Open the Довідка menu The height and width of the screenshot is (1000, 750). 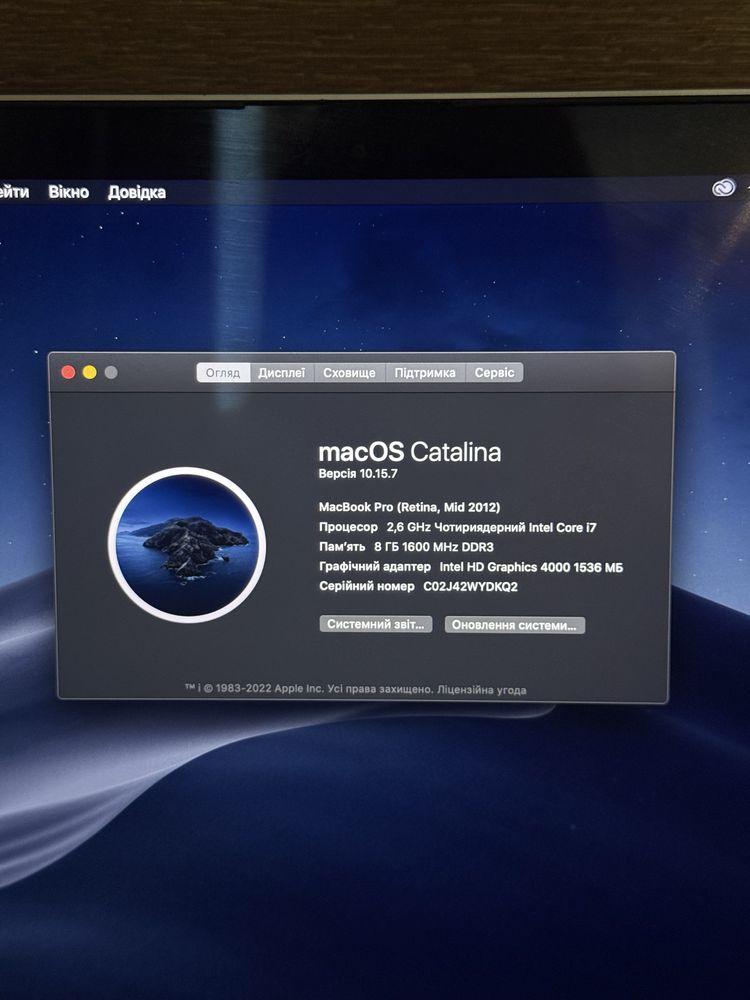tap(137, 193)
